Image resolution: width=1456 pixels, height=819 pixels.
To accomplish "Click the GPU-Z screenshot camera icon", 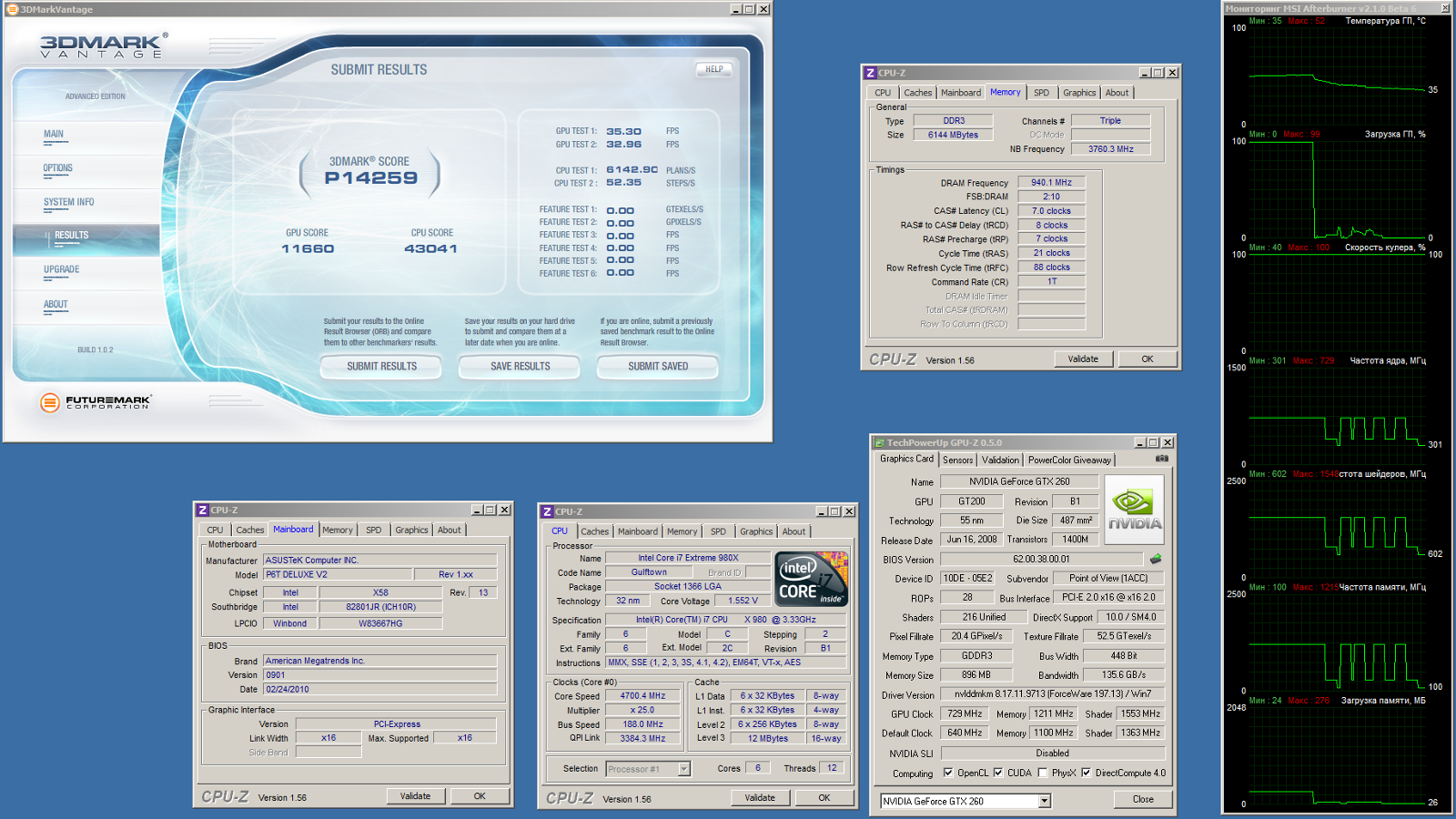I will pos(1162,459).
